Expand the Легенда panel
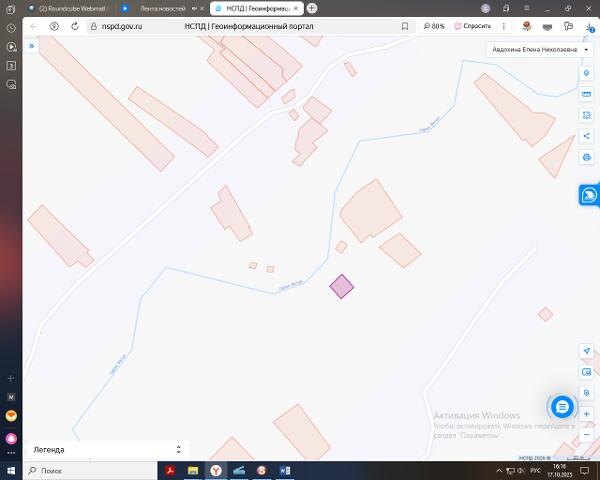This screenshot has width=600, height=480. click(108, 449)
